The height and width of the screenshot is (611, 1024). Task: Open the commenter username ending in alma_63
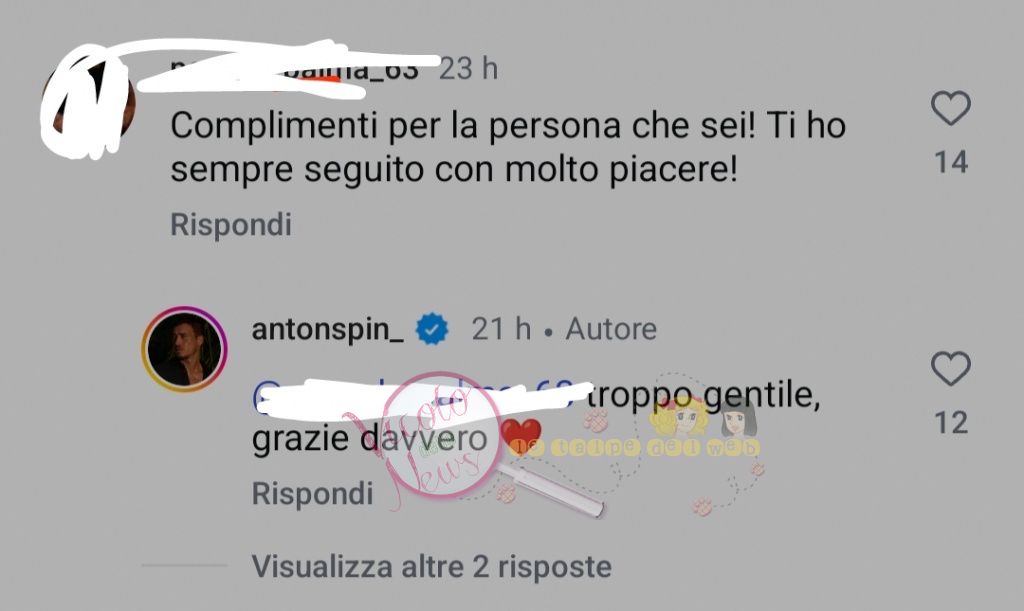coord(294,69)
